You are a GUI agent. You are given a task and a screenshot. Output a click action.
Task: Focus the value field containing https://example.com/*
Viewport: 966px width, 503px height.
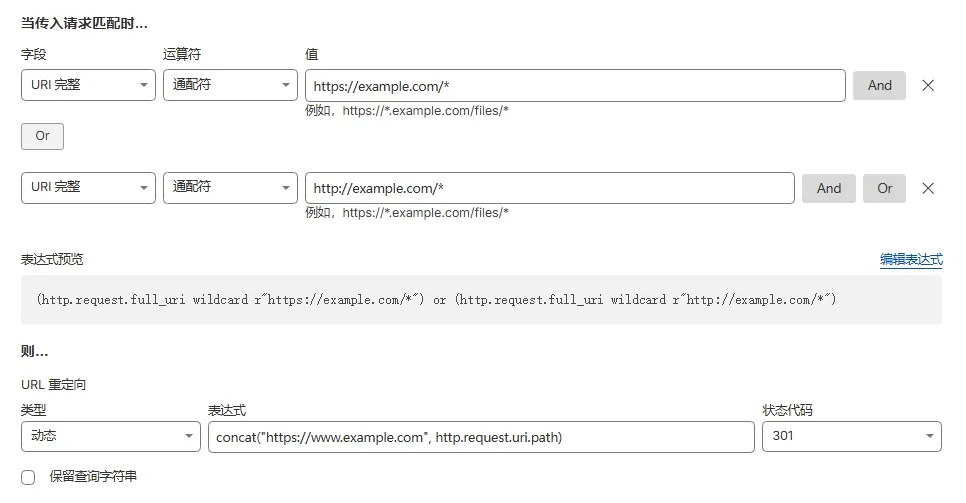click(575, 86)
